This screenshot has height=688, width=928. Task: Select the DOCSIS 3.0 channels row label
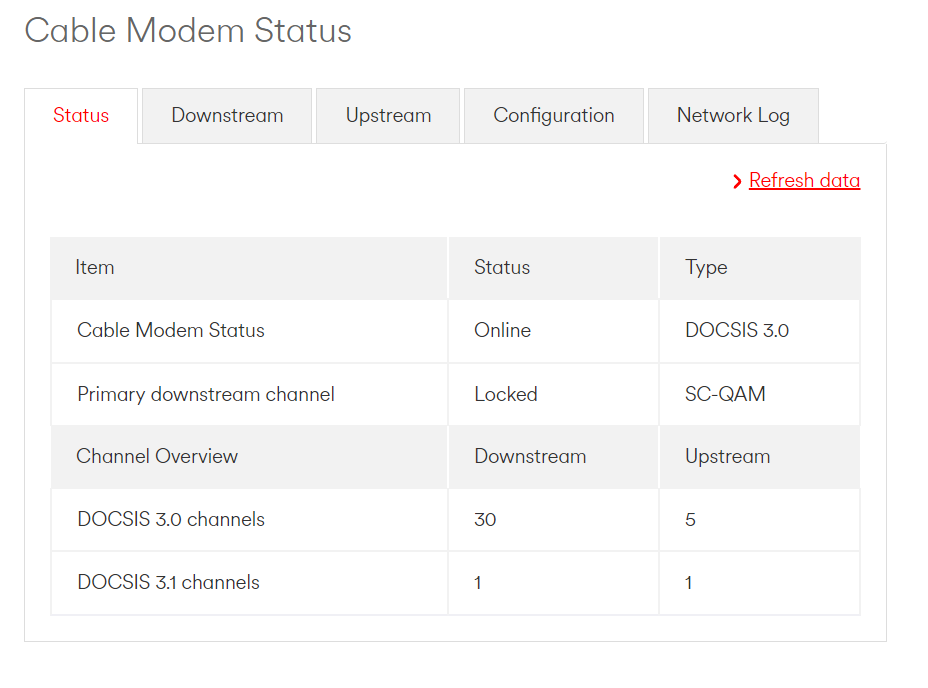[171, 519]
